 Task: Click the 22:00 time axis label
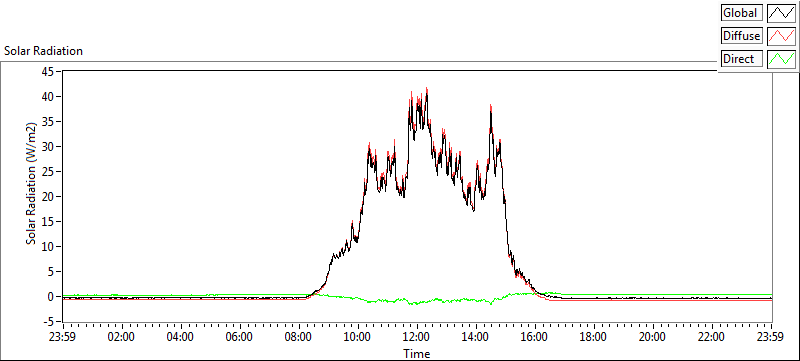712,337
